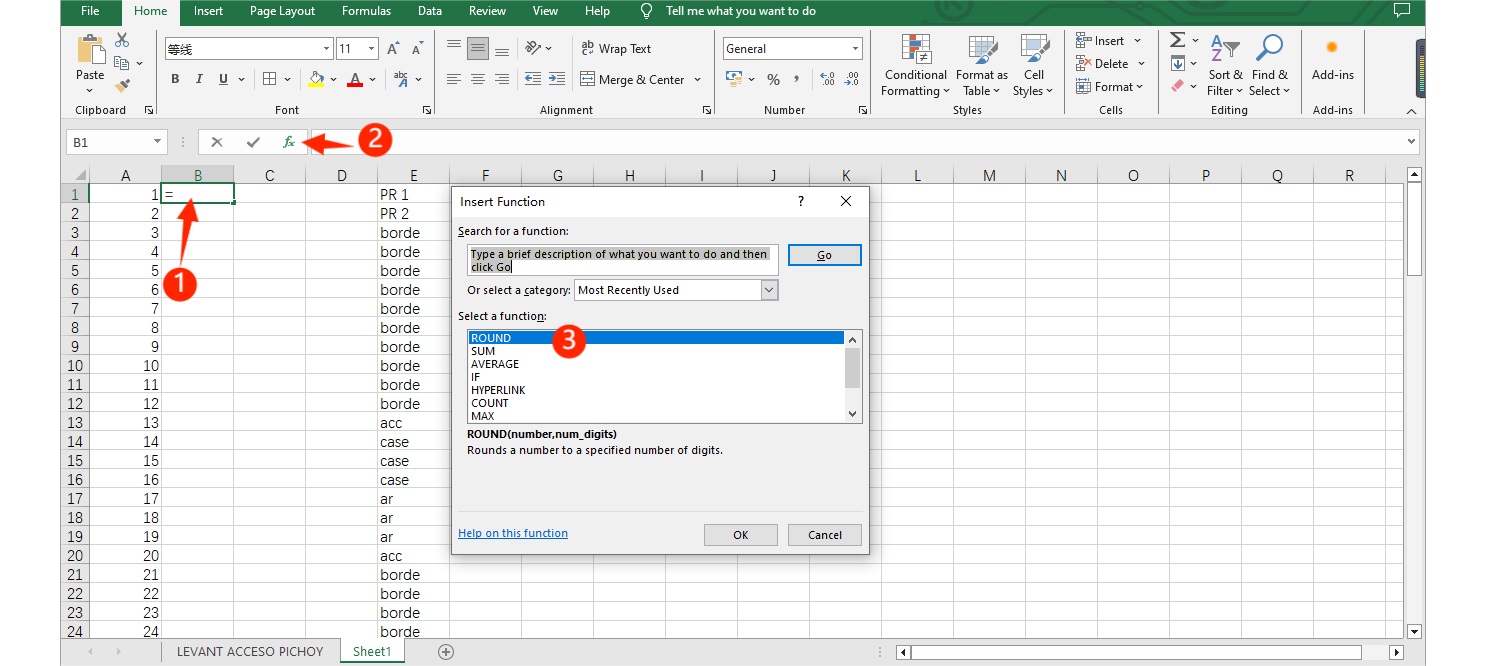Expand the General number format dropdown

(855, 49)
